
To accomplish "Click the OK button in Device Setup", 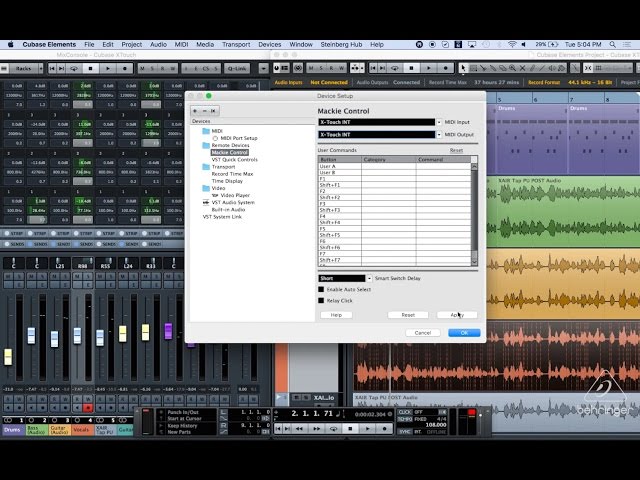I will 463,332.
